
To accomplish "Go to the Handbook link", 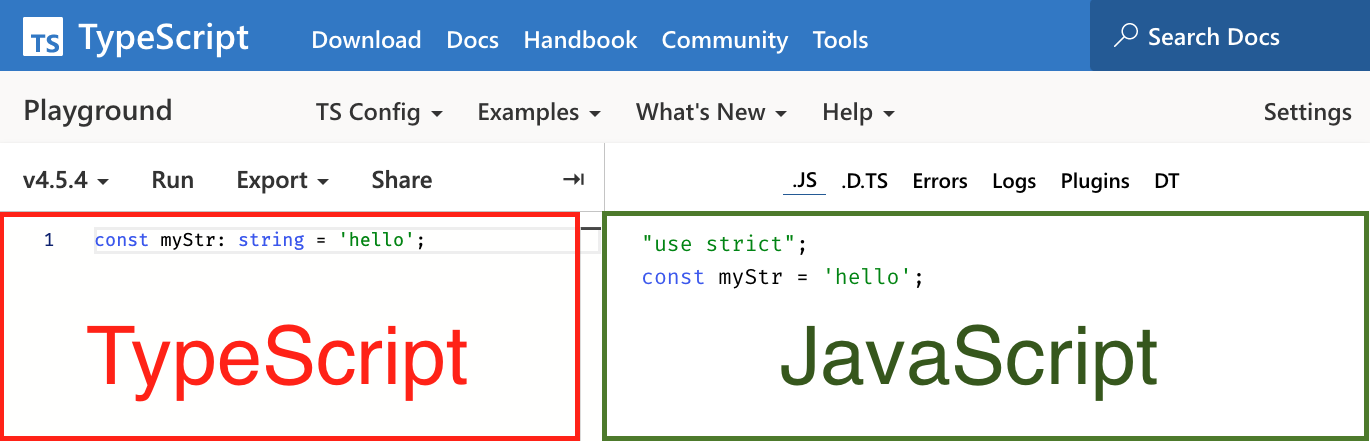I will [580, 40].
